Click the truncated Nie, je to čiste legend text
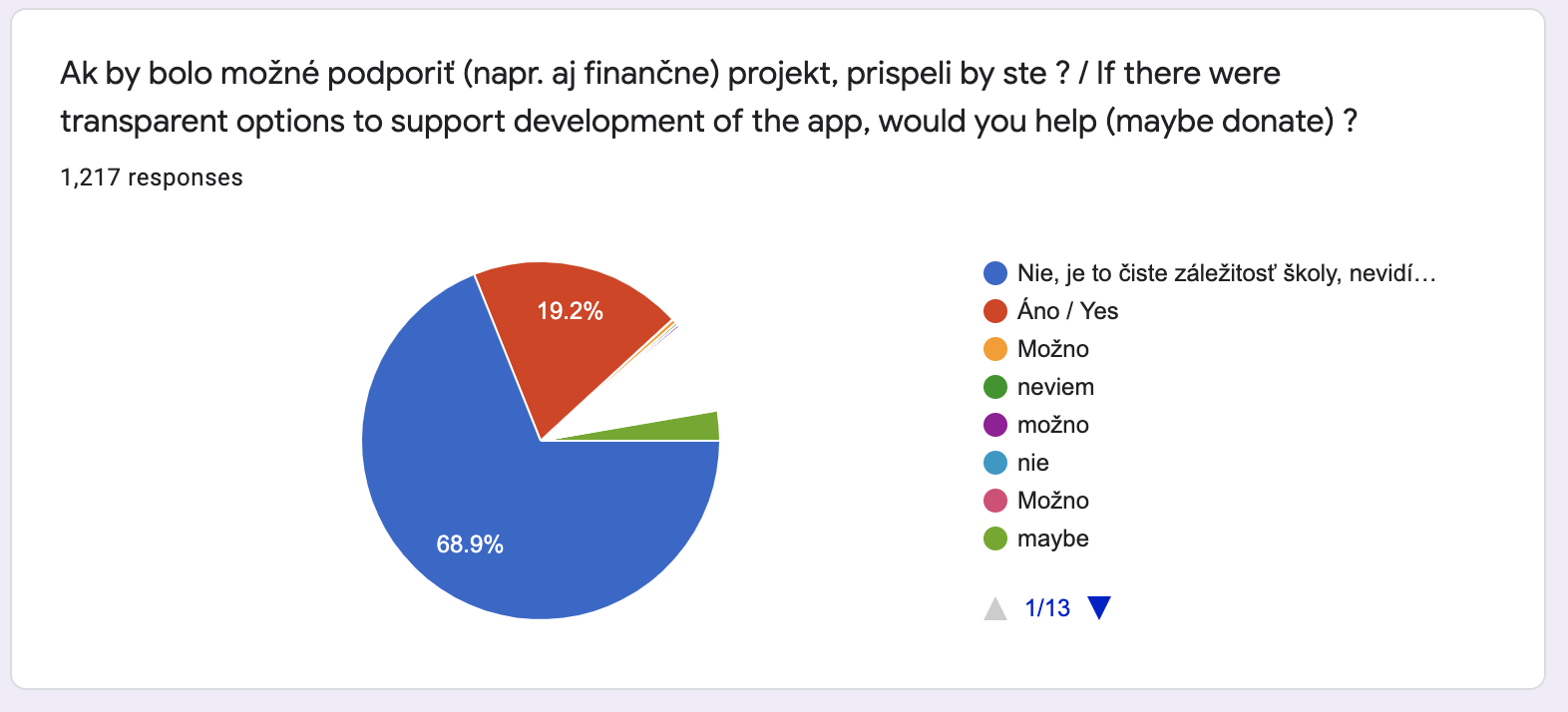Image resolution: width=1568 pixels, height=712 pixels. pyautogui.click(x=1226, y=273)
